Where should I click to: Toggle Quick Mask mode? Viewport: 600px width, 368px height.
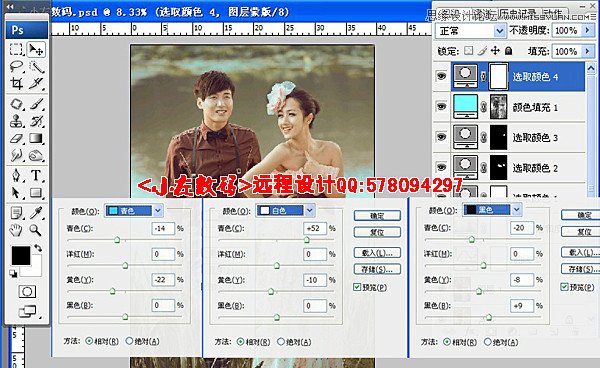pyautogui.click(x=27, y=292)
